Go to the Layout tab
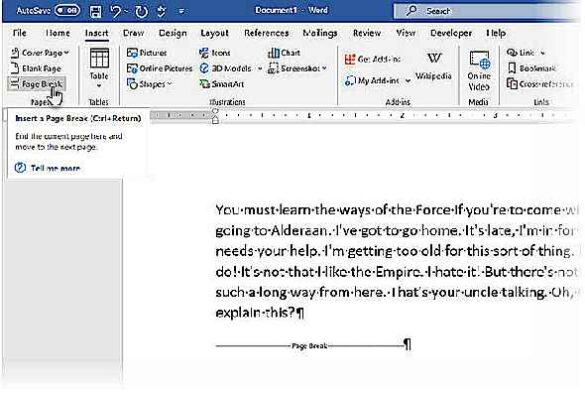 [214, 33]
